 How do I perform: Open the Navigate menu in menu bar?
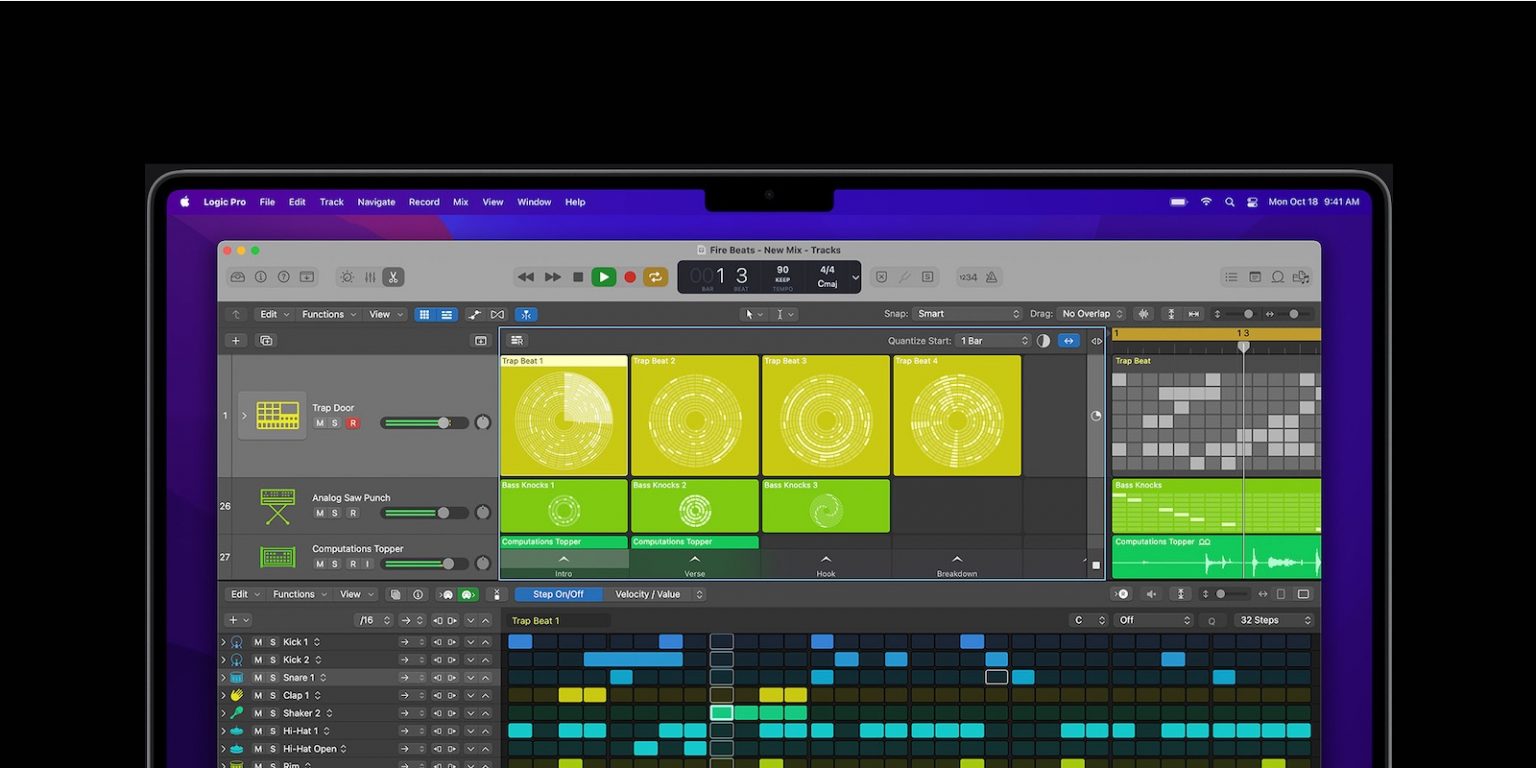point(376,202)
